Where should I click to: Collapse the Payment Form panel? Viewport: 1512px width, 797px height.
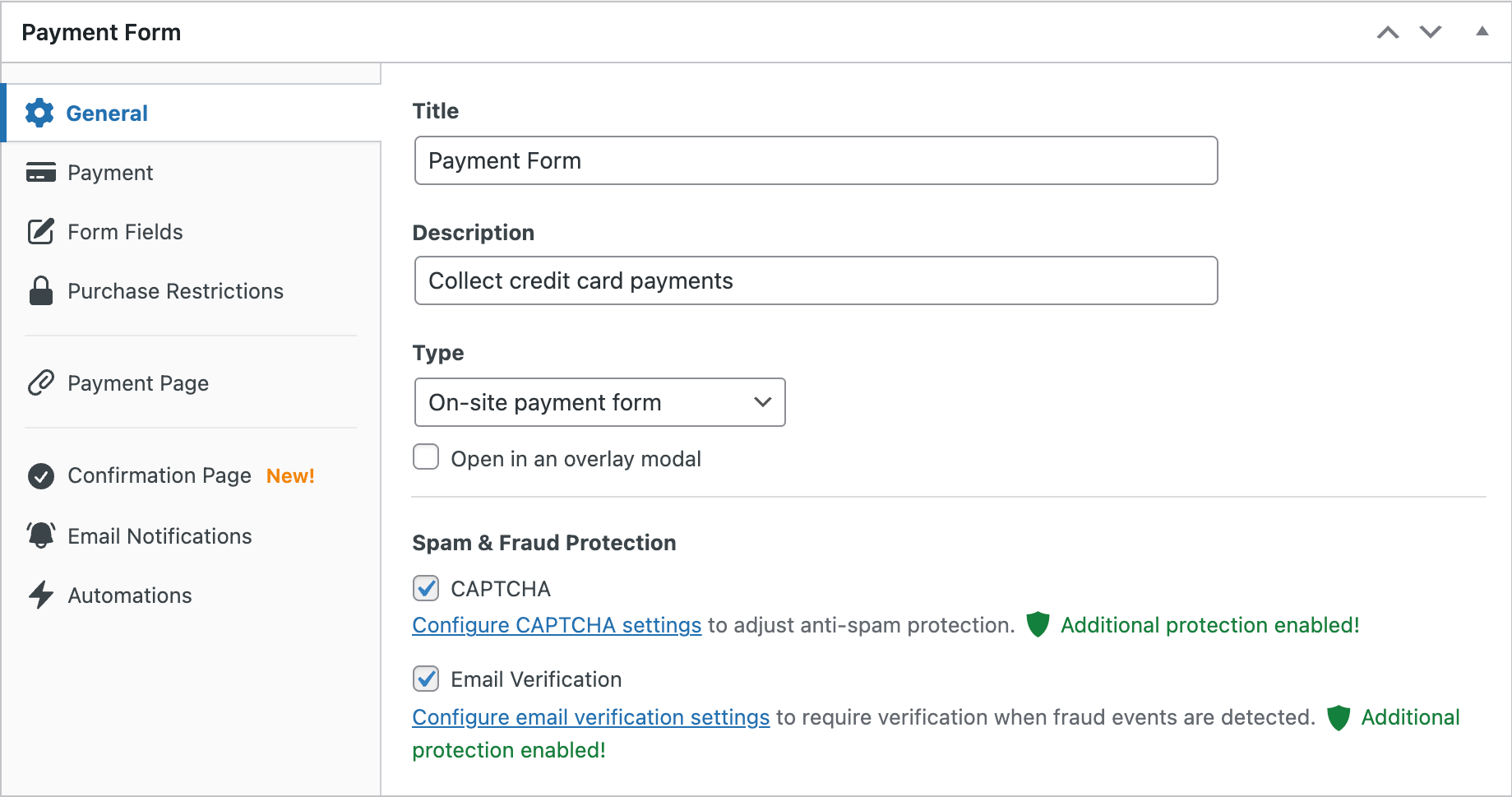1482,31
